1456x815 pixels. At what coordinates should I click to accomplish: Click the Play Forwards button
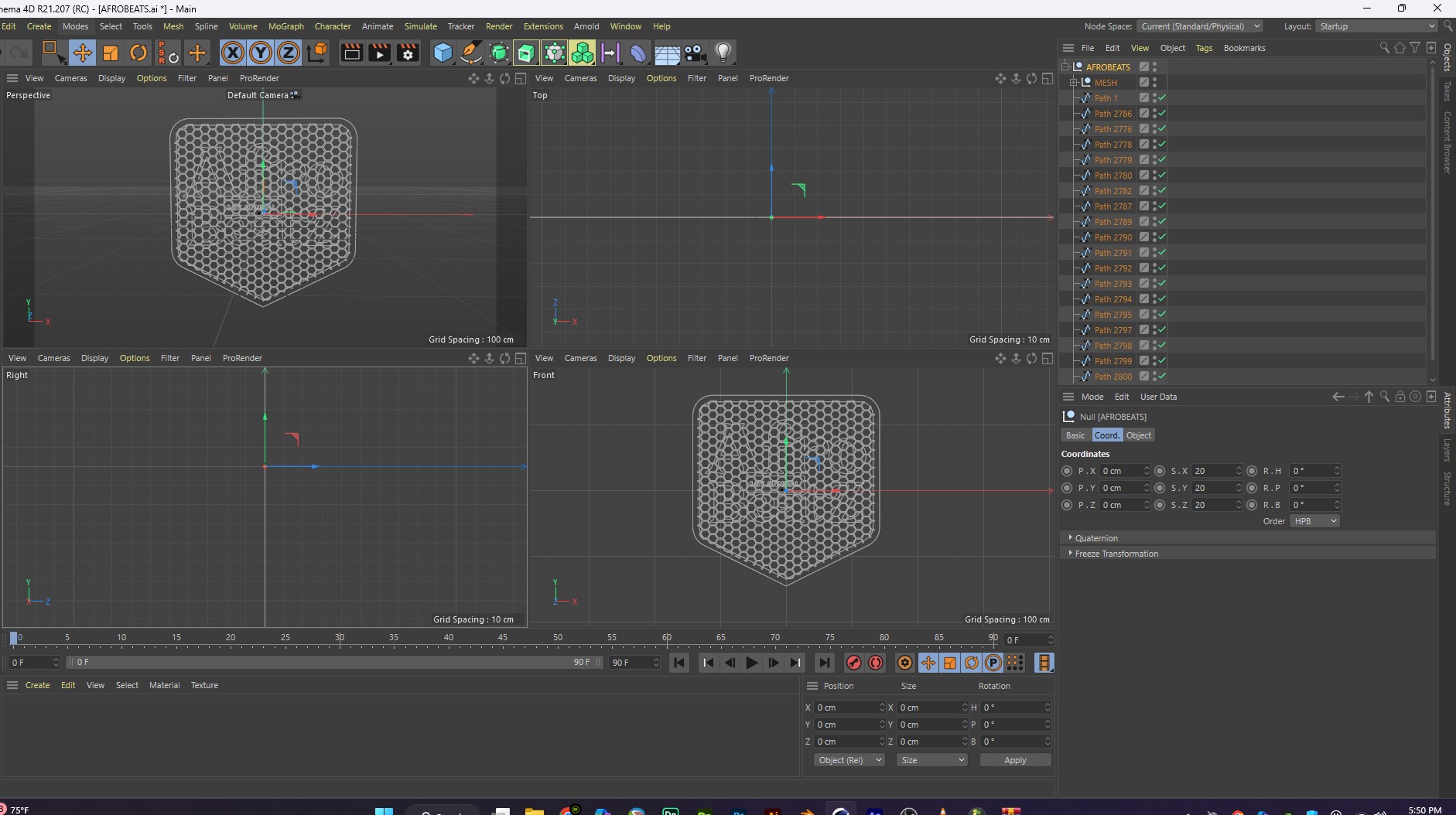pos(751,663)
